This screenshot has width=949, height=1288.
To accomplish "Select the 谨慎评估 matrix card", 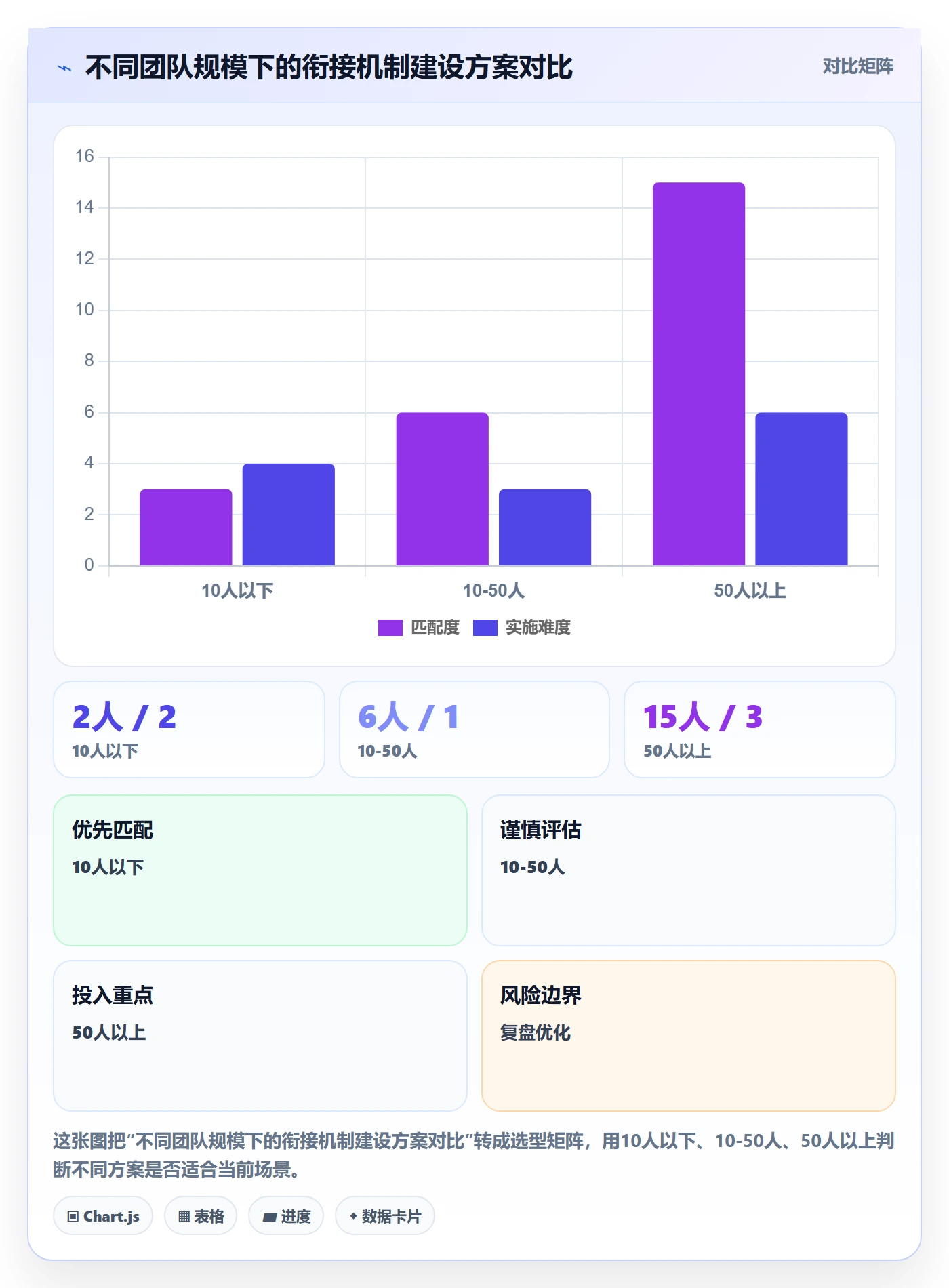I will (689, 870).
